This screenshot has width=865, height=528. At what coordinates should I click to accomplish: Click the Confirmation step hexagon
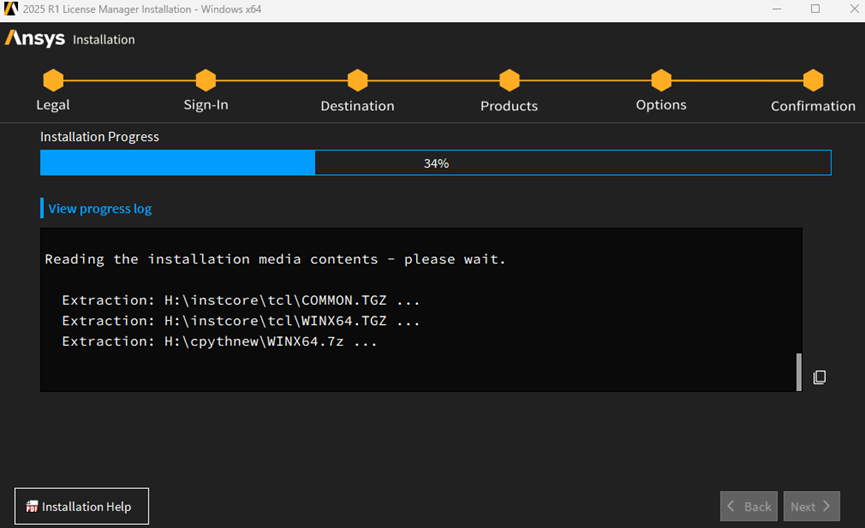pyautogui.click(x=813, y=80)
